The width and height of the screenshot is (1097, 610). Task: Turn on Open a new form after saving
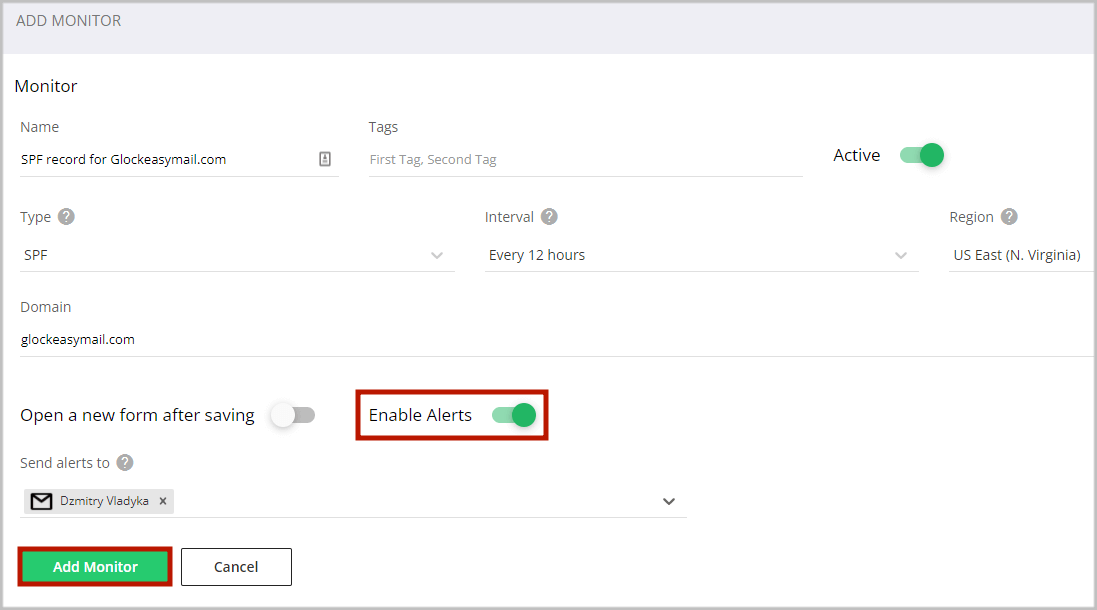click(293, 415)
